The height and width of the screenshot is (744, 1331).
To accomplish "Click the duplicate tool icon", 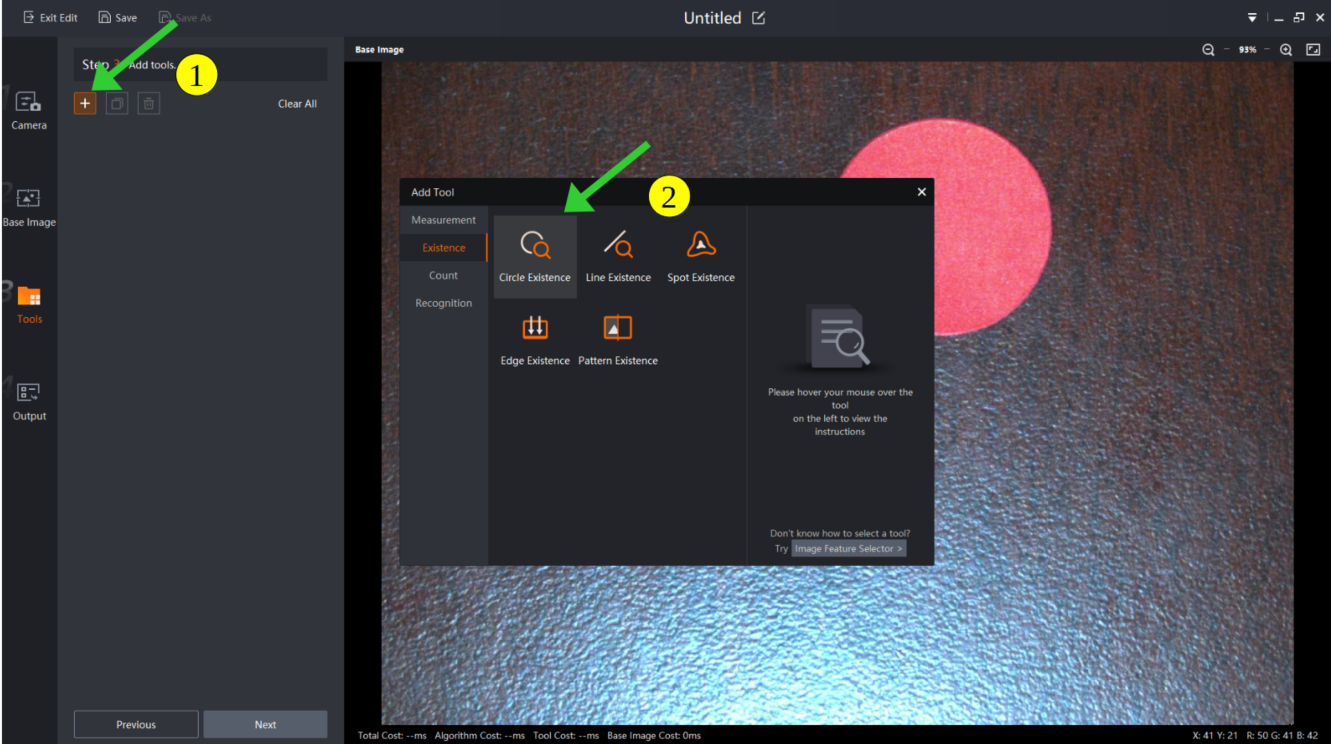I will 117,103.
